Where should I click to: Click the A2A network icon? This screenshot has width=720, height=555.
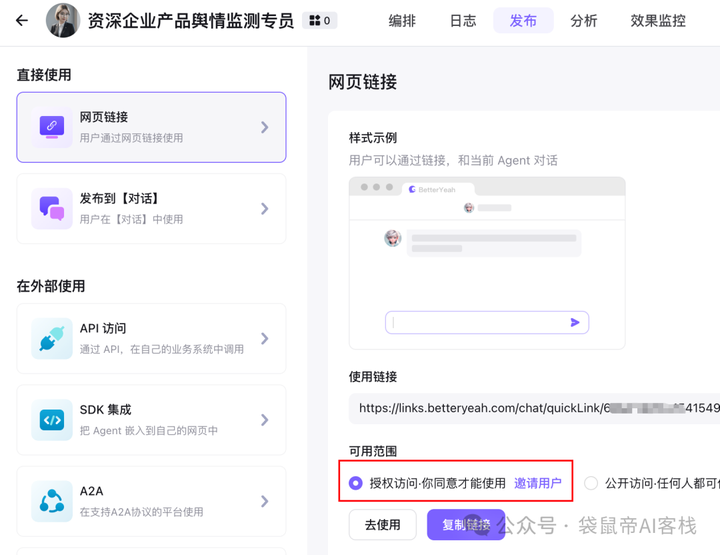point(52,501)
